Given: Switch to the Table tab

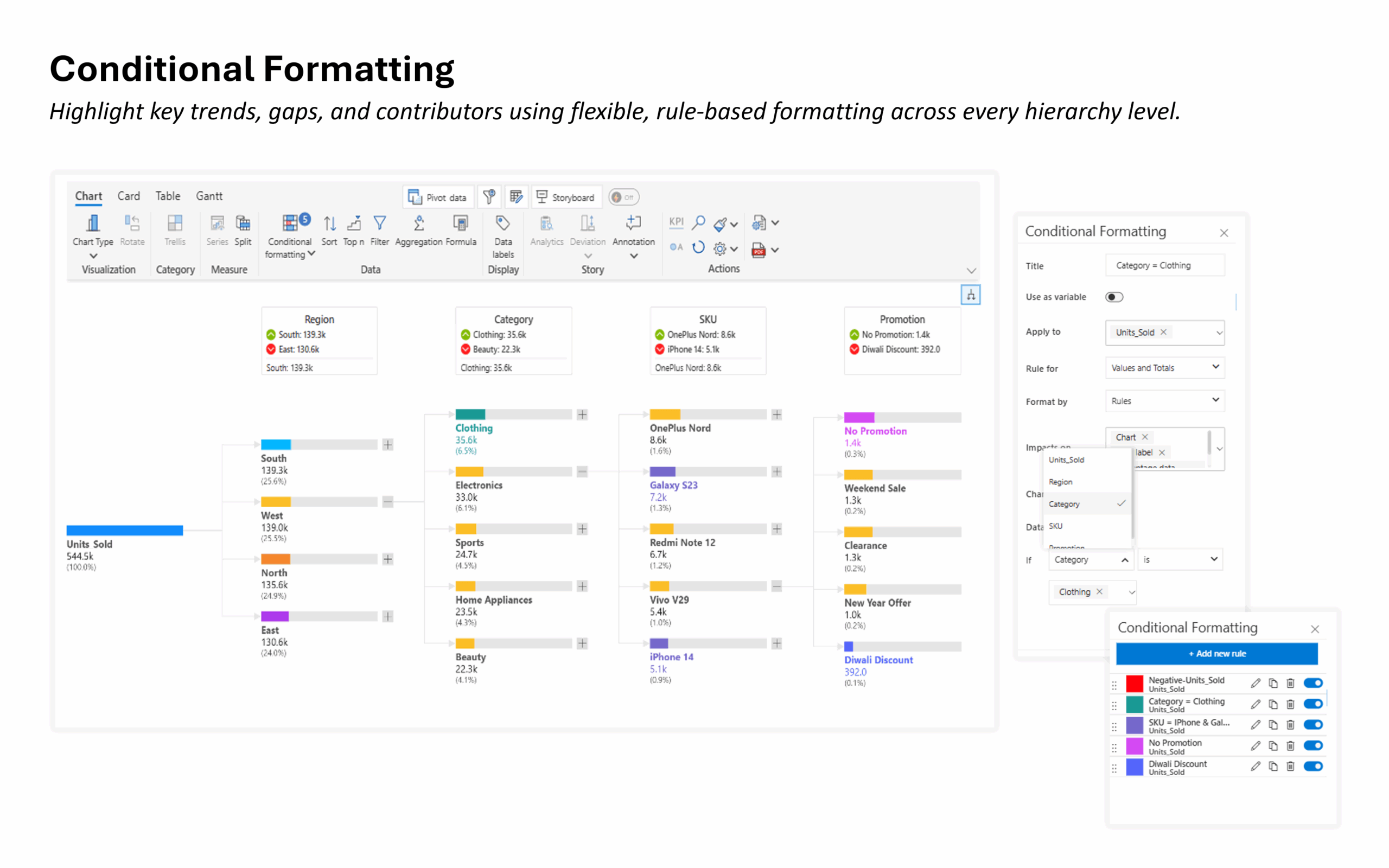Looking at the screenshot, I should coord(168,196).
